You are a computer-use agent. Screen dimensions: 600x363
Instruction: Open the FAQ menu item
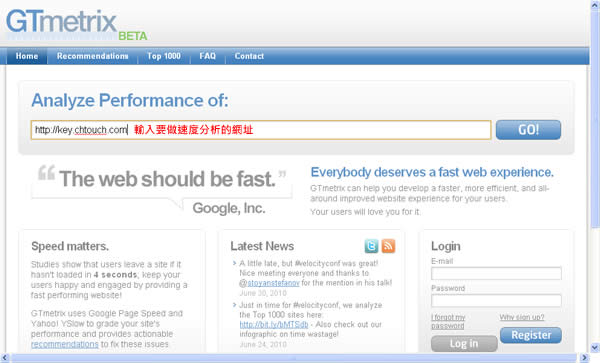207,56
